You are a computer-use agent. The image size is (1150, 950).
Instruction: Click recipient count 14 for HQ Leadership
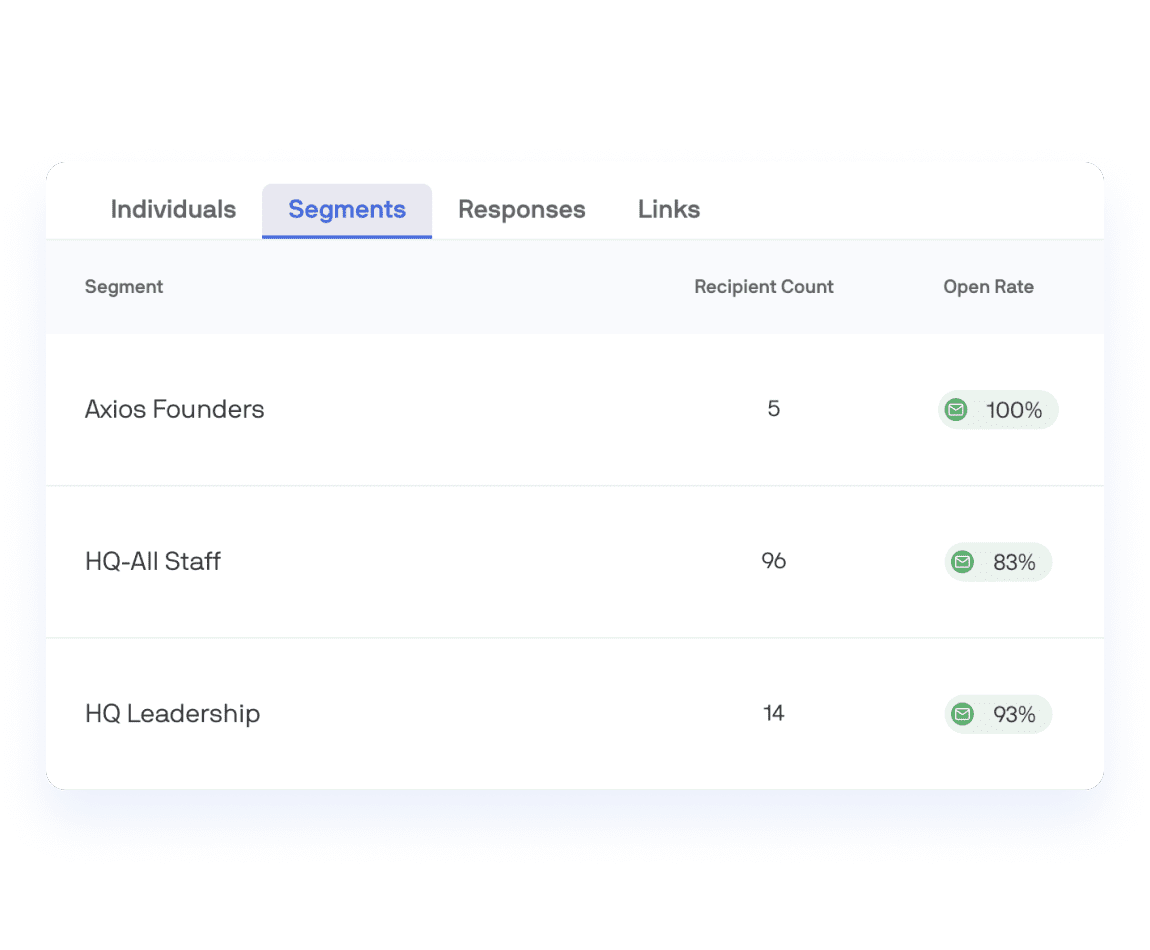coord(773,713)
